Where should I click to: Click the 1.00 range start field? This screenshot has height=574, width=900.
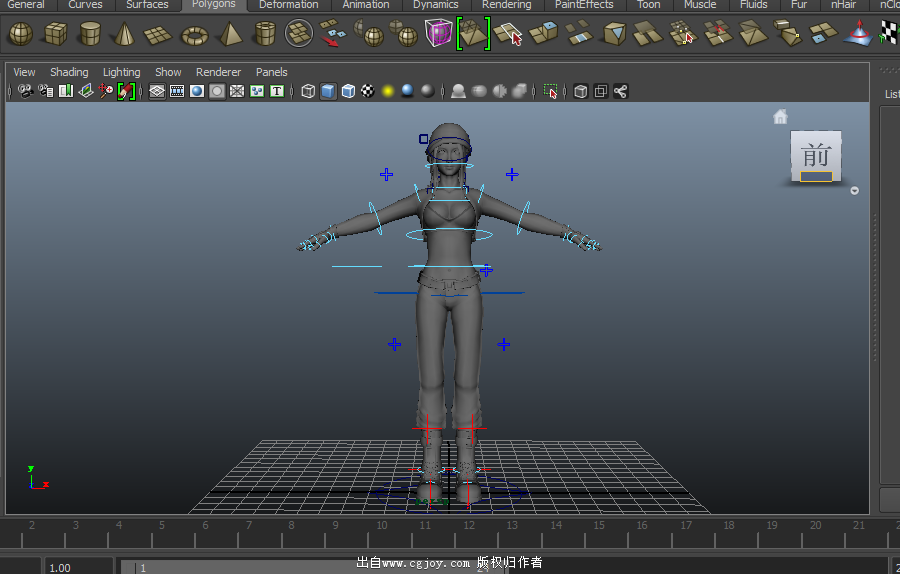click(79, 567)
